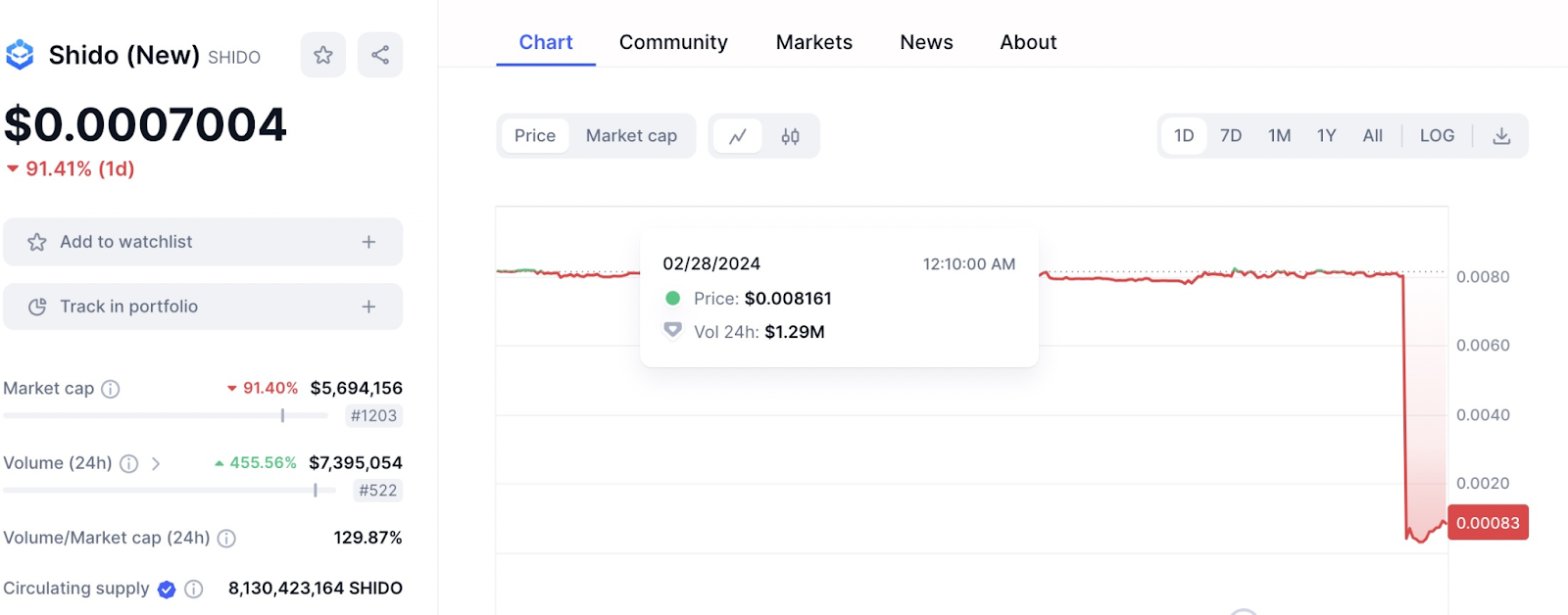Image resolution: width=1568 pixels, height=615 pixels.
Task: Select All time range
Action: pos(1373,136)
